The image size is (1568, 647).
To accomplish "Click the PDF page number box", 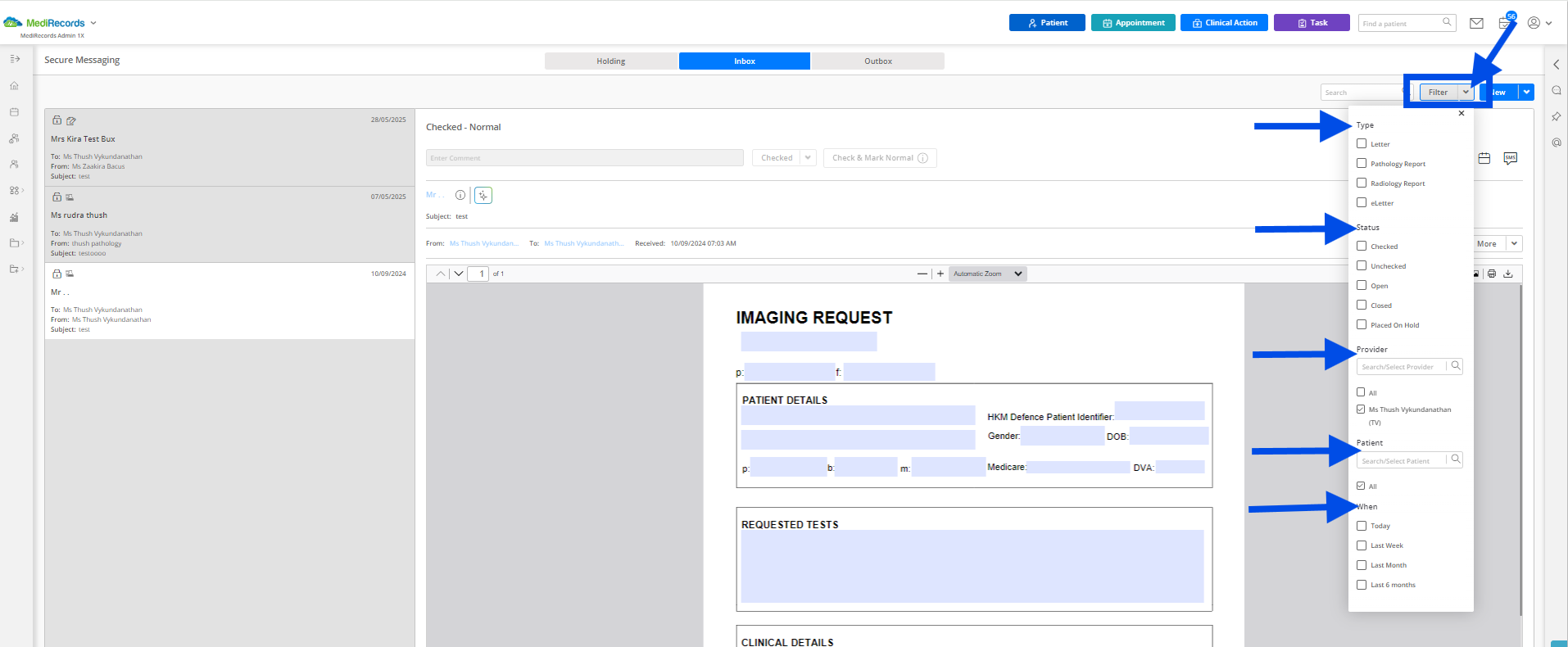I will (478, 274).
